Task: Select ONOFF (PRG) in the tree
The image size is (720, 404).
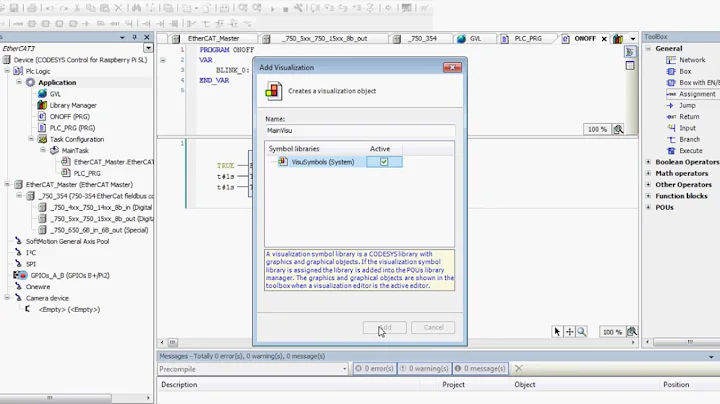Action: click(69, 117)
